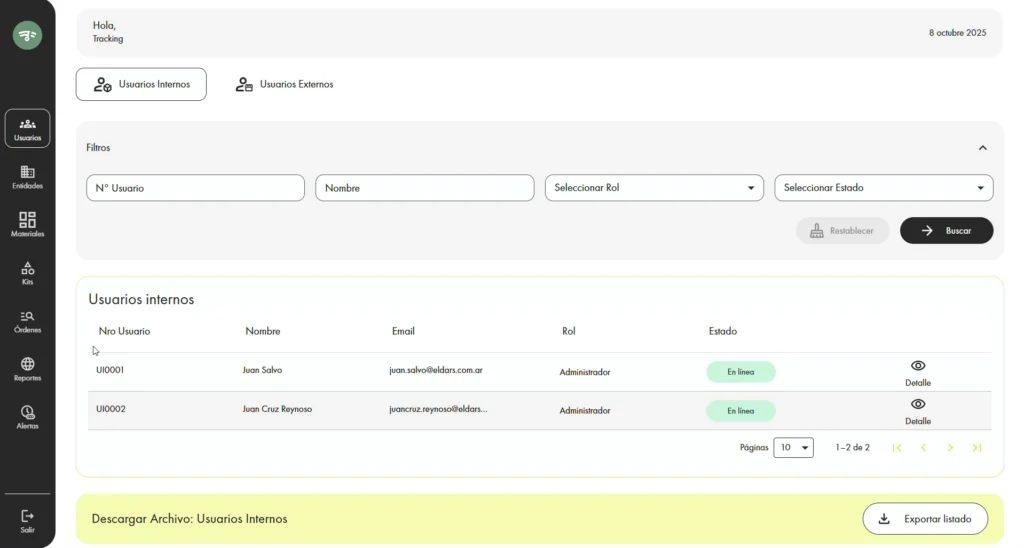Click En línea badge for UI0001

pyautogui.click(x=741, y=372)
